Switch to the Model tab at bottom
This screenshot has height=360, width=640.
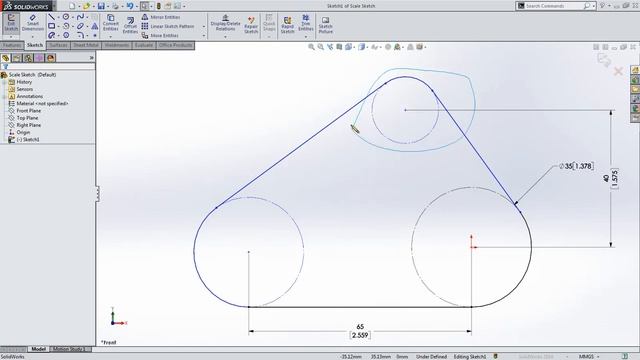click(x=38, y=349)
